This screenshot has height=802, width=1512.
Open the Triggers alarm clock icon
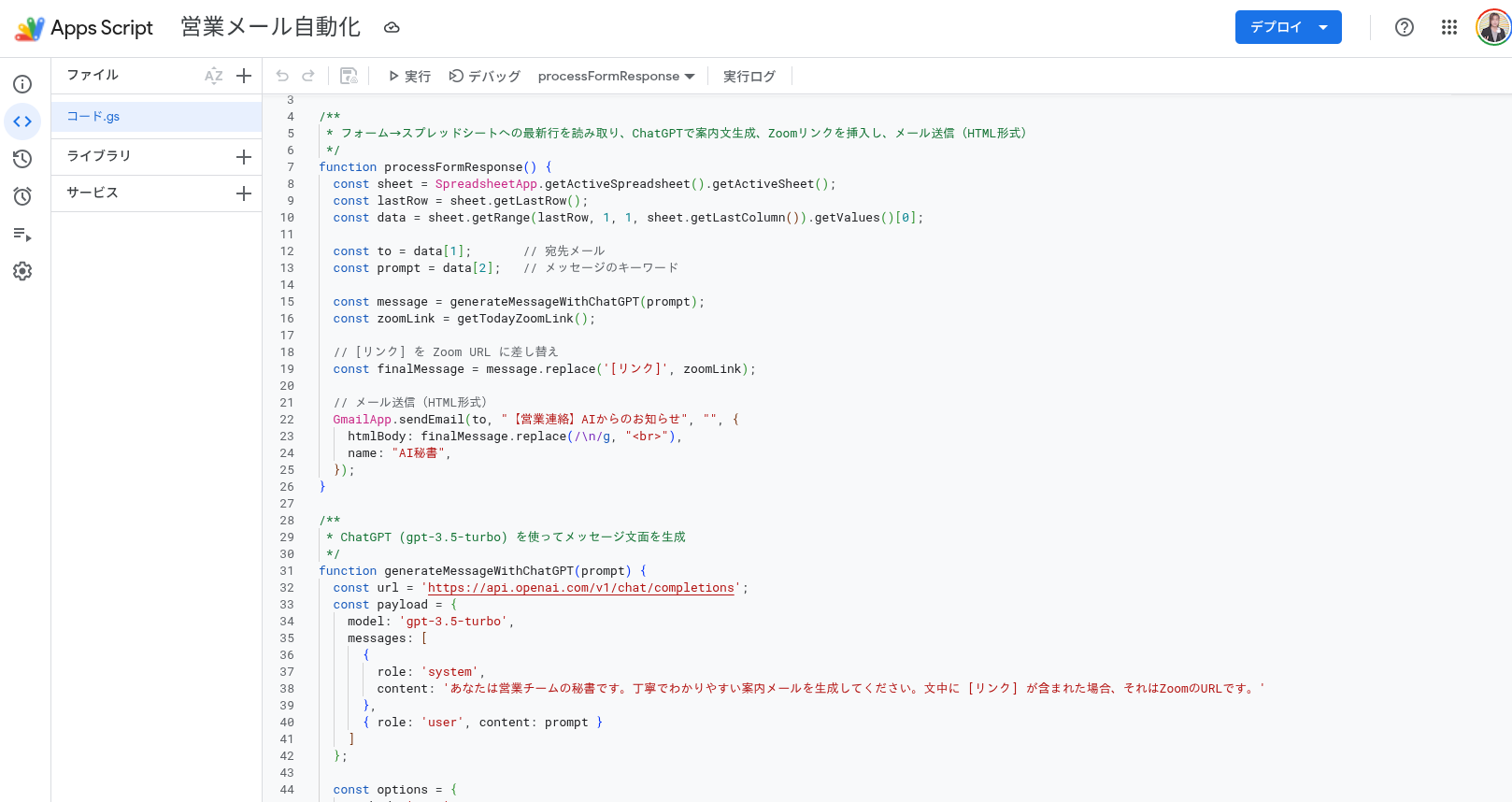pos(22,196)
